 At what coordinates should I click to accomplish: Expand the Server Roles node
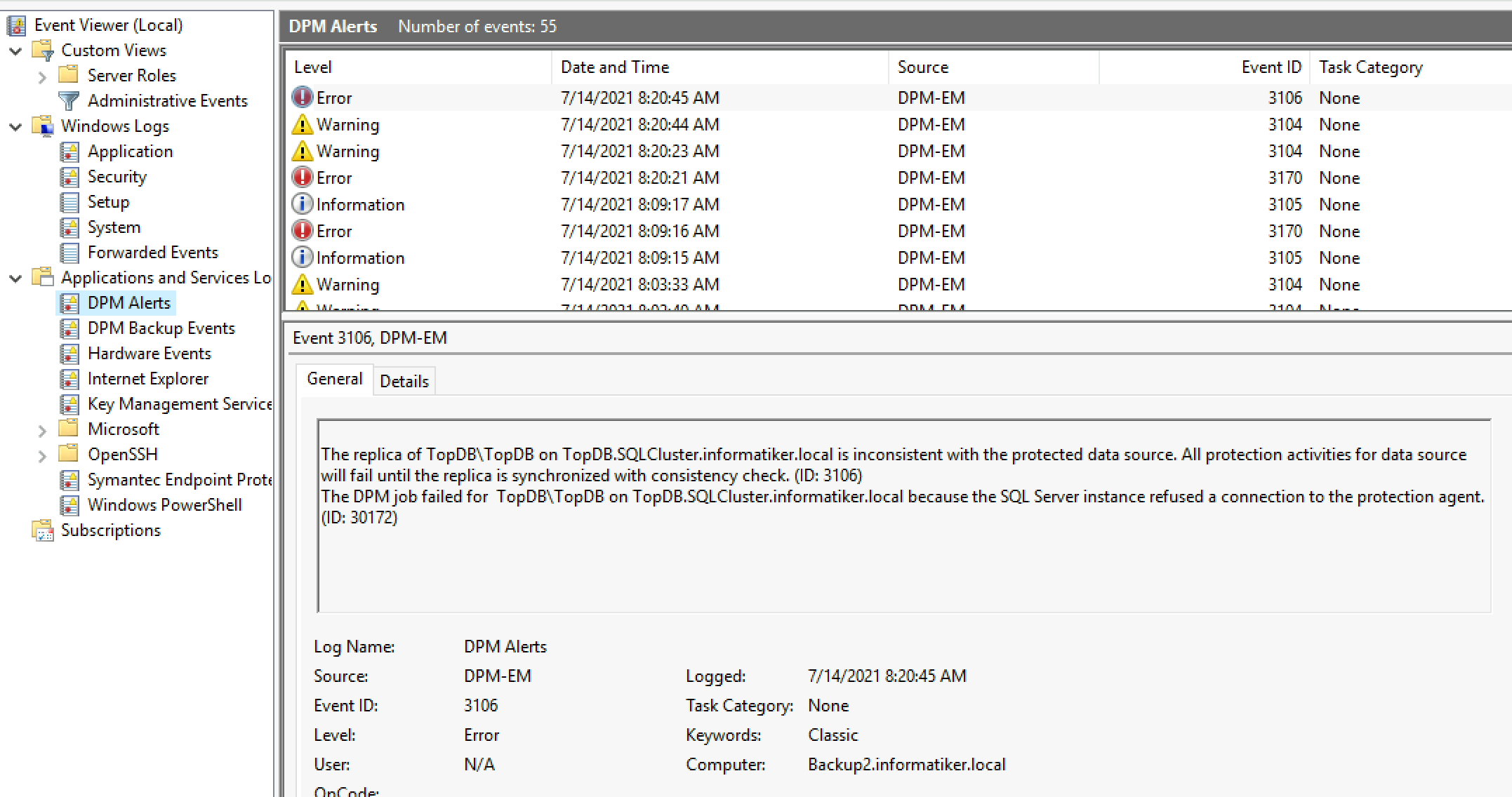[x=42, y=76]
